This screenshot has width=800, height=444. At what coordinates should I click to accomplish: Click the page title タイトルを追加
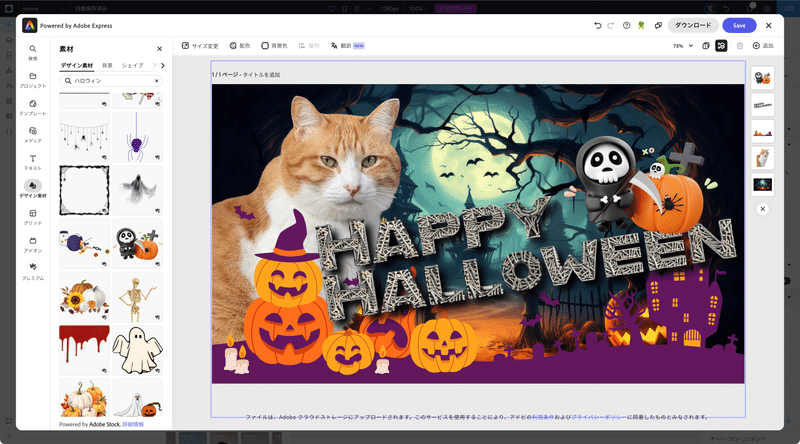coord(261,75)
